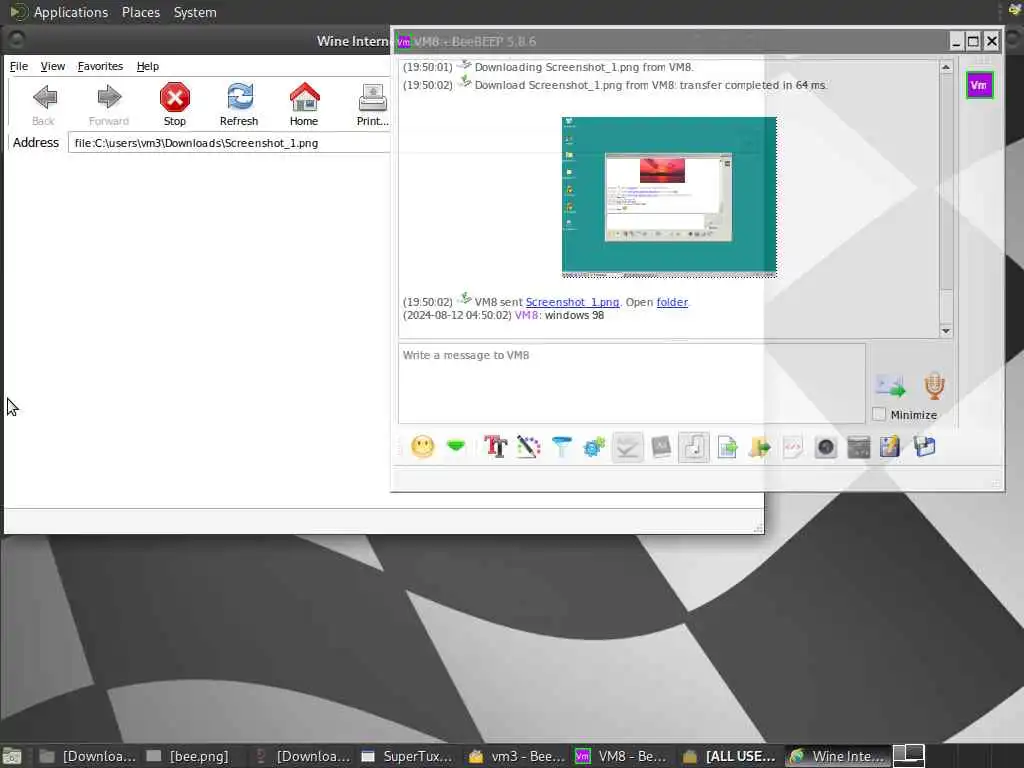Switch to the [ALL USE... taskbar window
Viewport: 1024px width, 768px height.
coord(730,756)
